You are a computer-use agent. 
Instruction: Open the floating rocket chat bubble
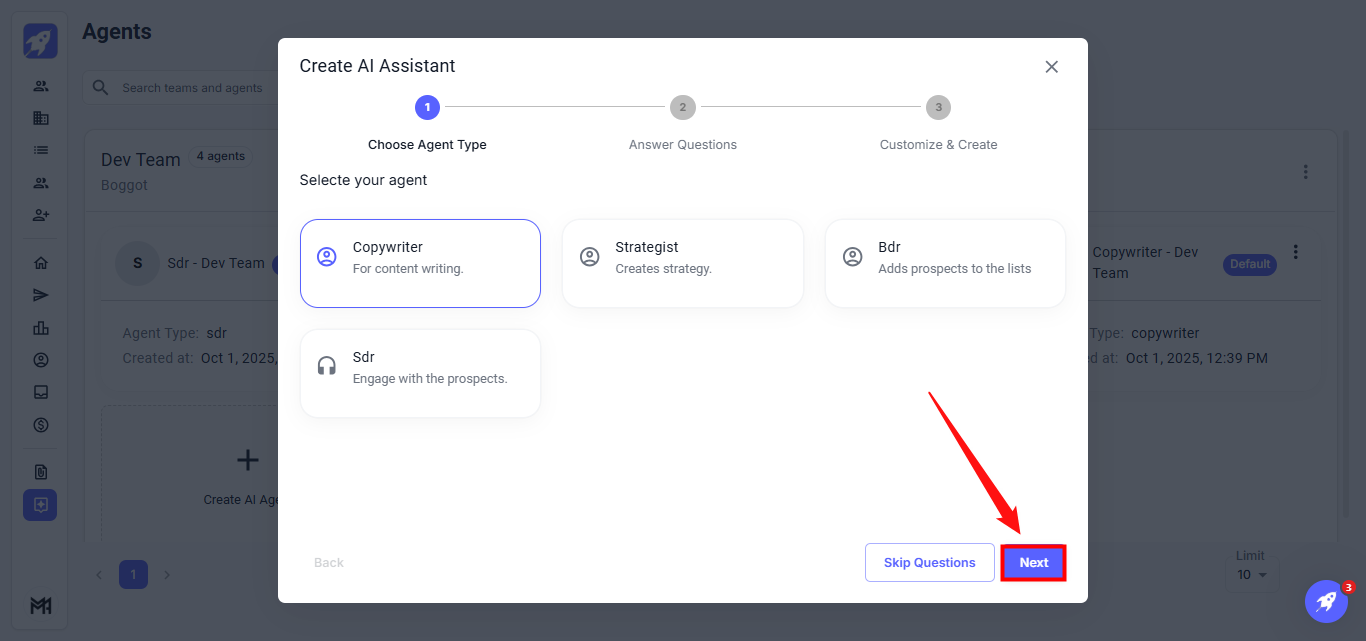click(x=1326, y=601)
